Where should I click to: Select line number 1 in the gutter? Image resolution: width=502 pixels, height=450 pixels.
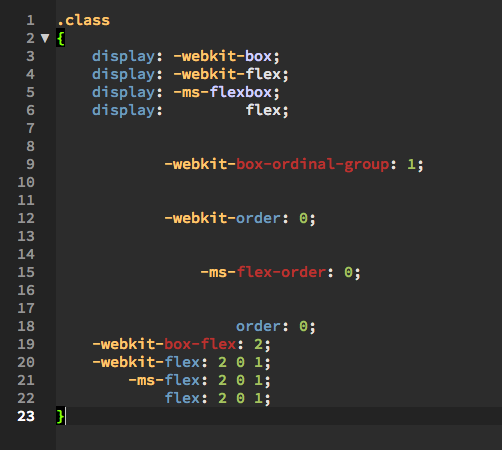[30, 20]
